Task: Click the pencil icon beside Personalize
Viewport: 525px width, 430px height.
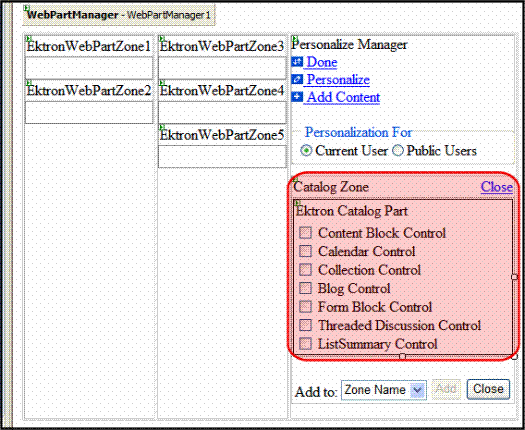Action: point(297,79)
